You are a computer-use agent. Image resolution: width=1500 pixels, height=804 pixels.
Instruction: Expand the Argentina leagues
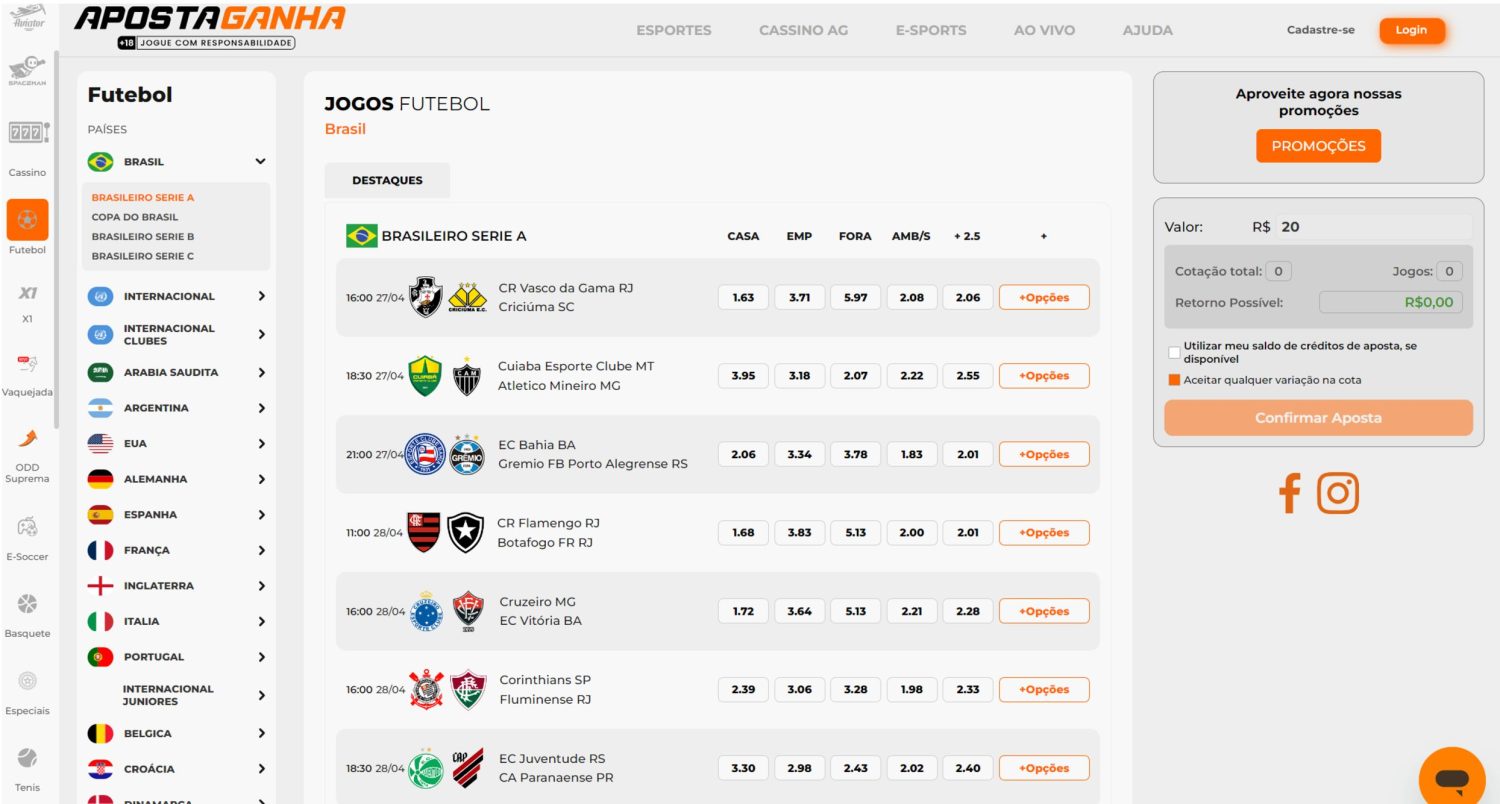[261, 408]
